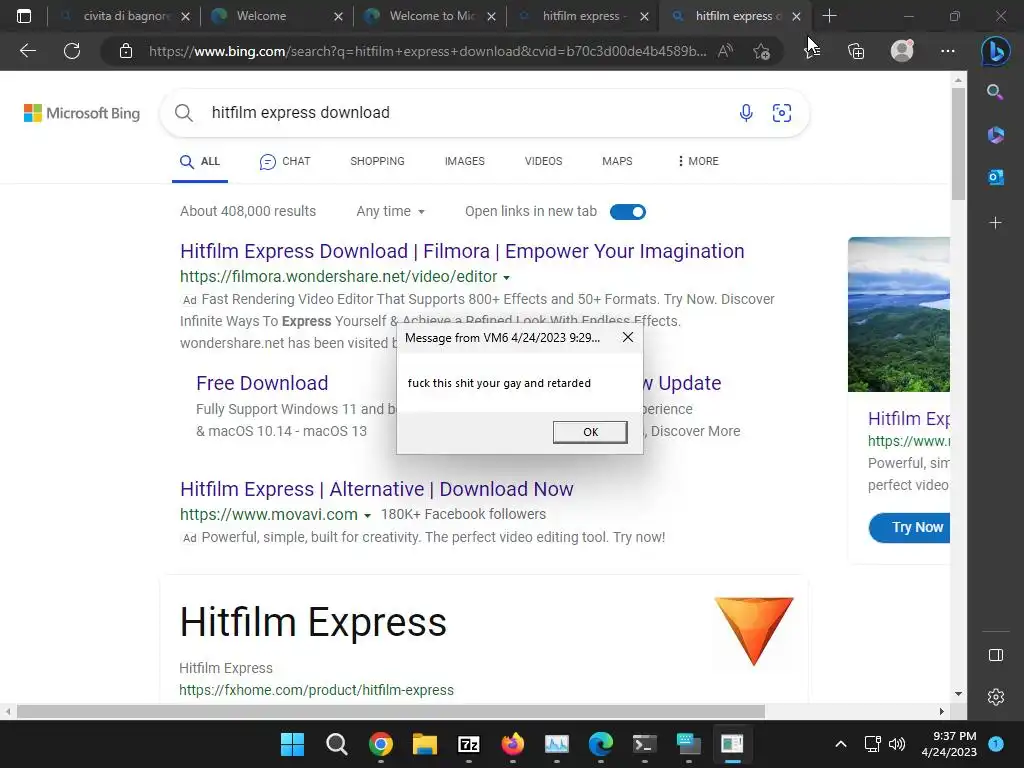Open the browser profile avatar
Viewport: 1024px width, 768px height.
902,50
